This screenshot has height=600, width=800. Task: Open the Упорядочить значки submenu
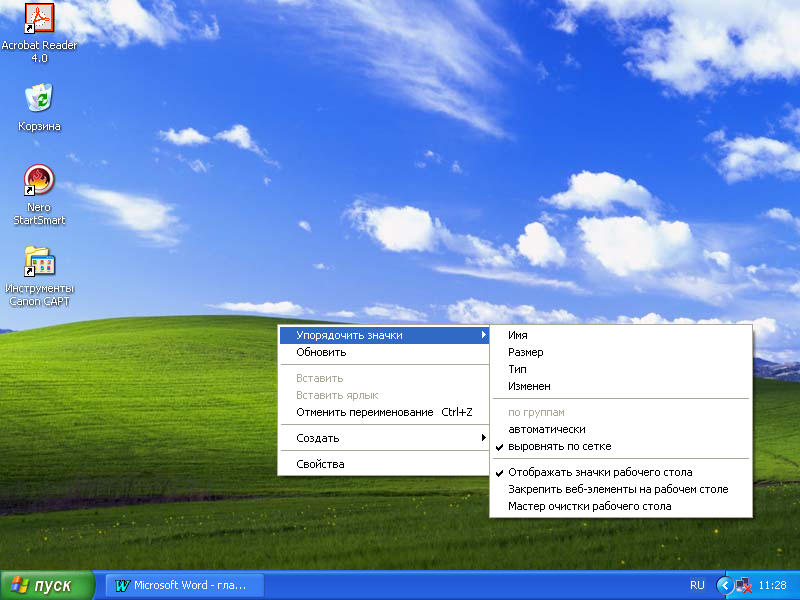[384, 335]
